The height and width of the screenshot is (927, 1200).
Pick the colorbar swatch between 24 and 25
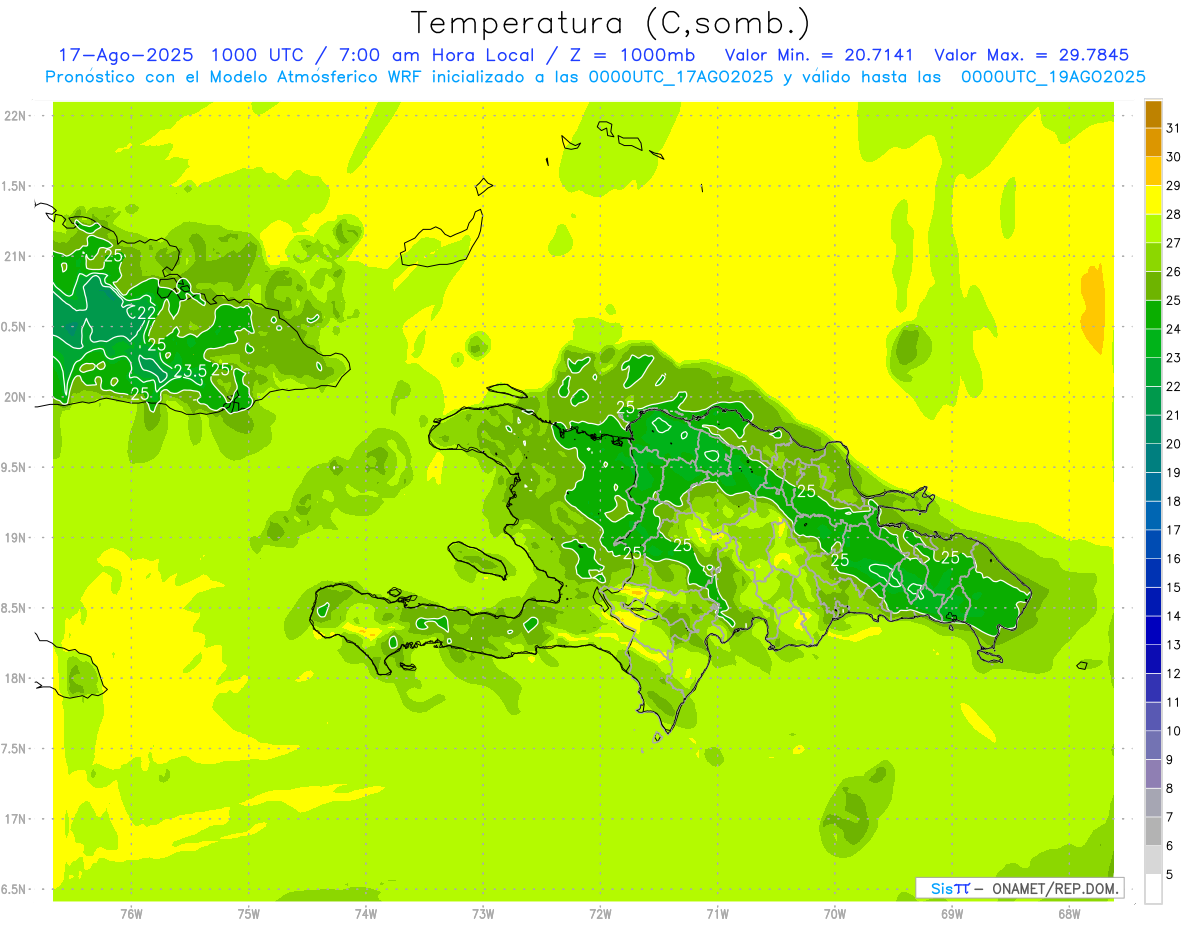click(x=1153, y=315)
